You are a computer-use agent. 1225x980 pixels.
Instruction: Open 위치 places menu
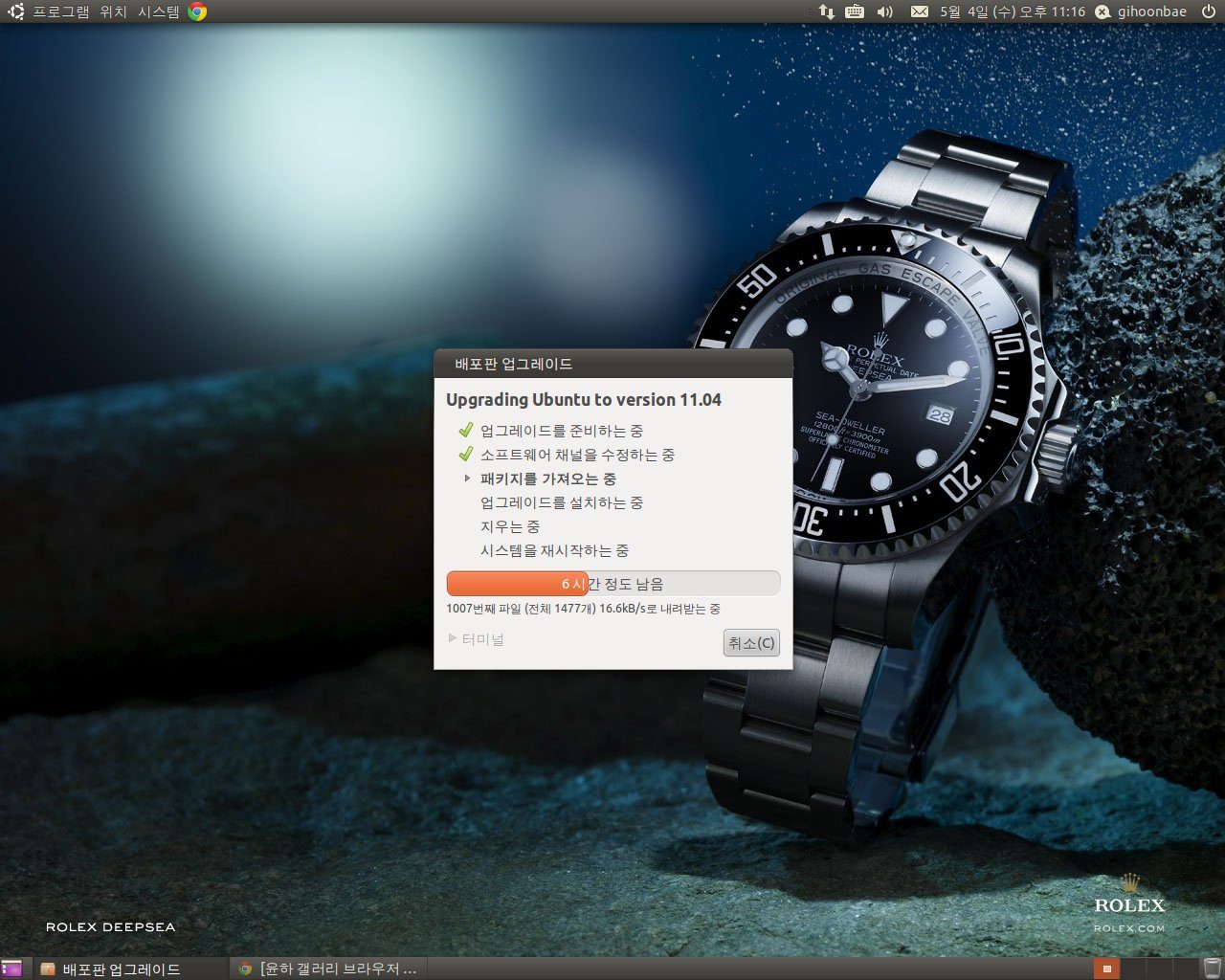pos(114,11)
